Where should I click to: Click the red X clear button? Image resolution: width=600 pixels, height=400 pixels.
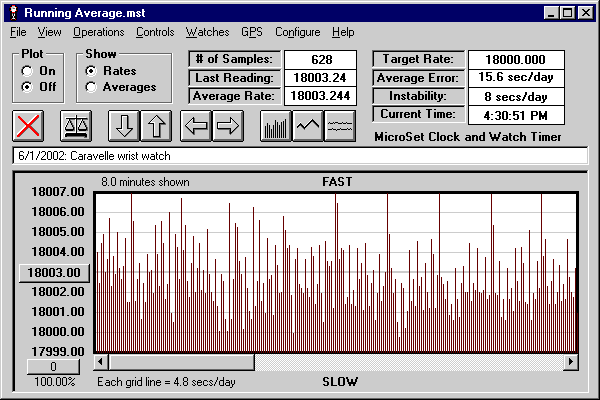pyautogui.click(x=28, y=126)
